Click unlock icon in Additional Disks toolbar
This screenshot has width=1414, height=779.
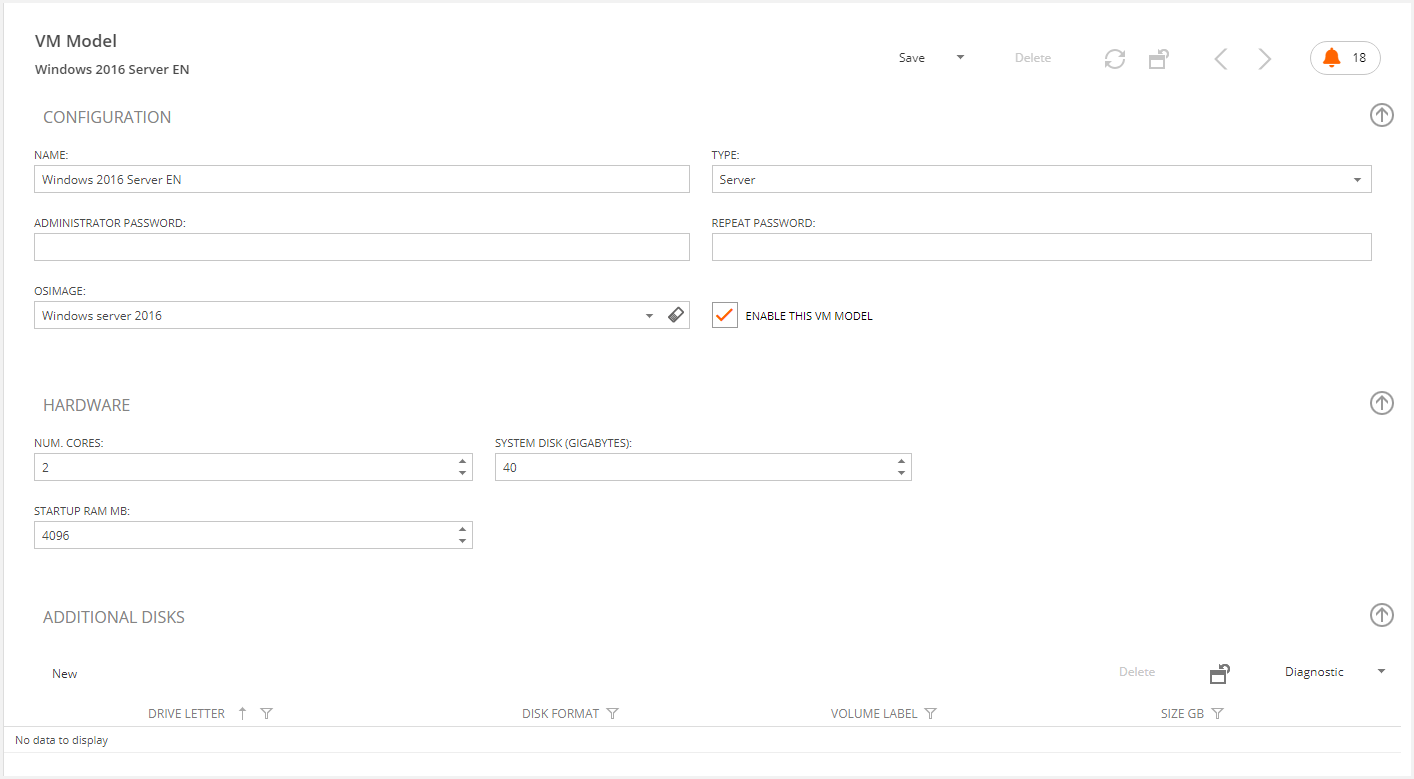click(x=1219, y=673)
